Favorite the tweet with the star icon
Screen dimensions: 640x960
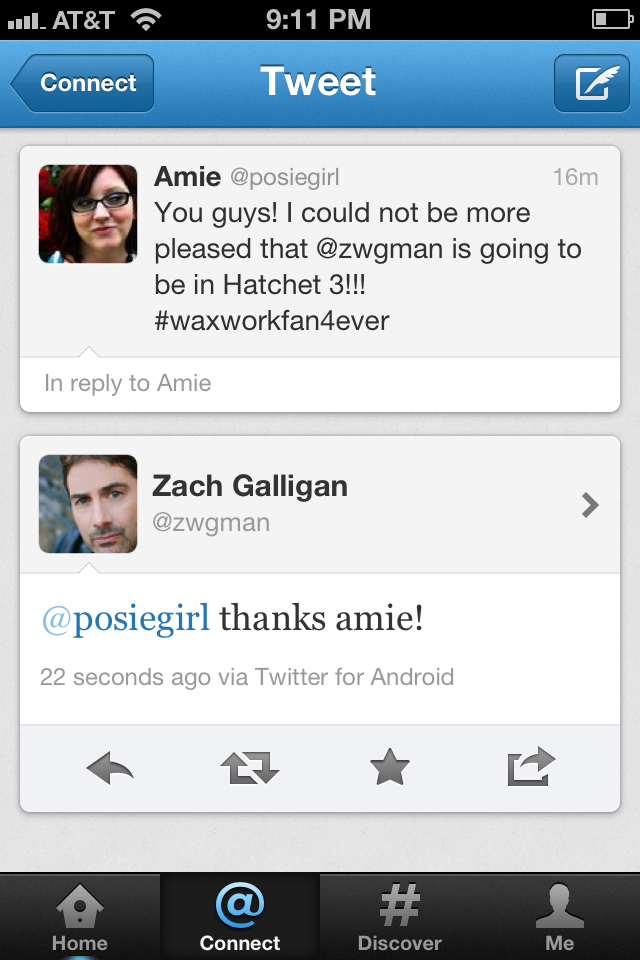click(x=390, y=768)
